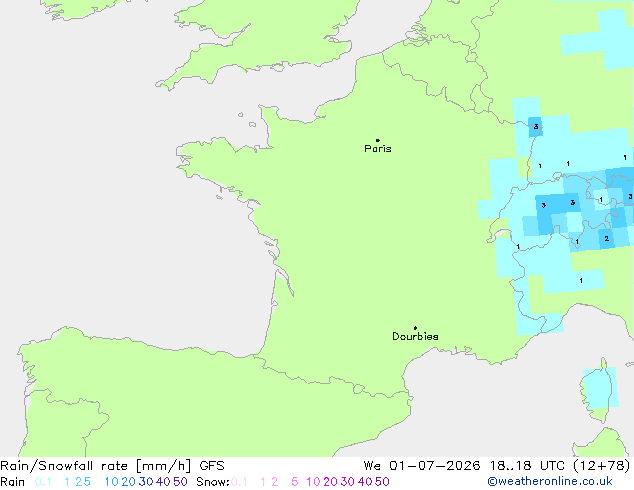
Task: Pick the Snow legend 10 value
Action: tap(313, 482)
